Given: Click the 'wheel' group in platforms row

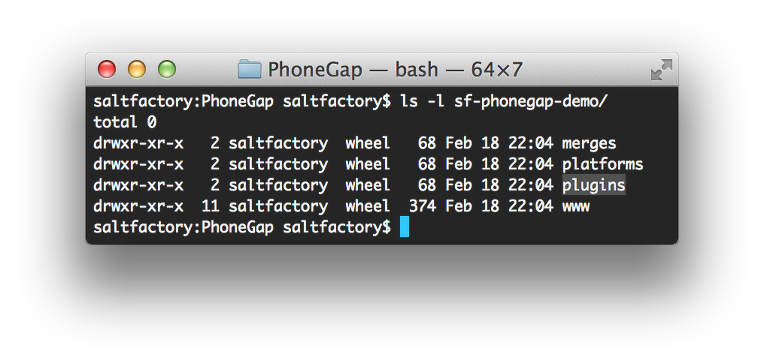Looking at the screenshot, I should tap(368, 164).
